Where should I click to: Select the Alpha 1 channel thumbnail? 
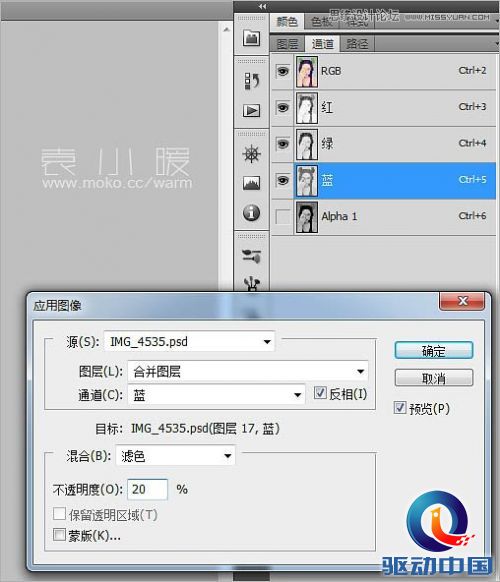pyautogui.click(x=307, y=217)
